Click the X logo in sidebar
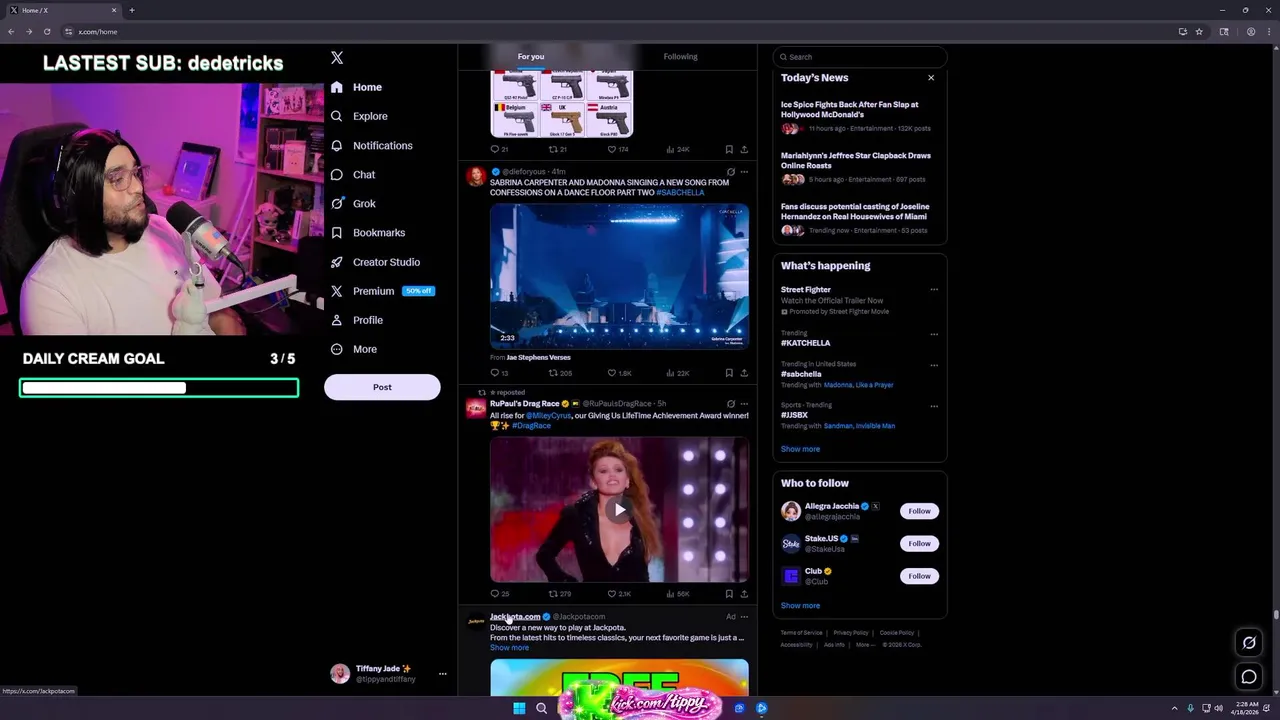Image resolution: width=1280 pixels, height=720 pixels. (337, 58)
